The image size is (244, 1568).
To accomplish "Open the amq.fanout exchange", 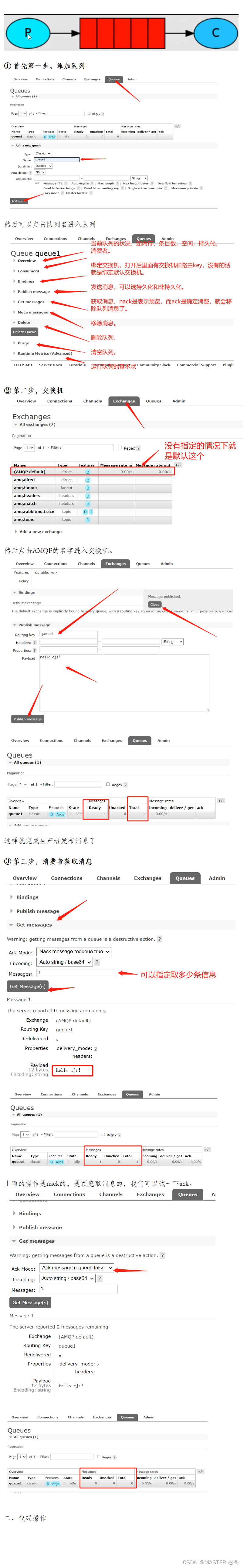I will pos(25,487).
